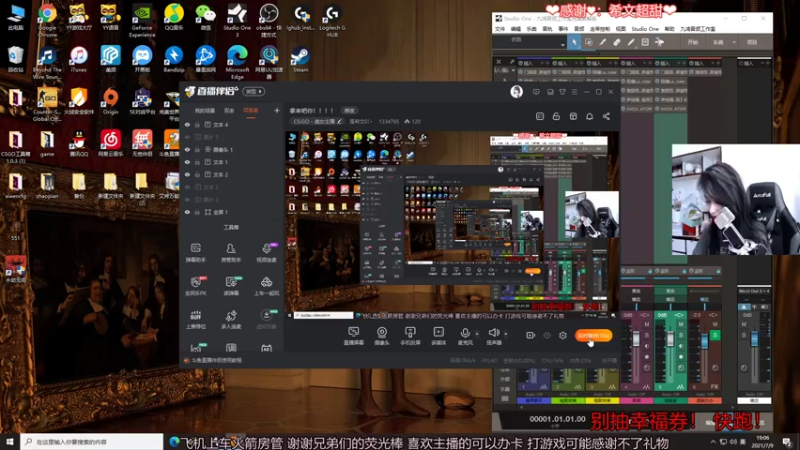Viewport: 800px width, 450px height.
Task: Add a 直播屏幕 screen capture source
Action: (353, 336)
